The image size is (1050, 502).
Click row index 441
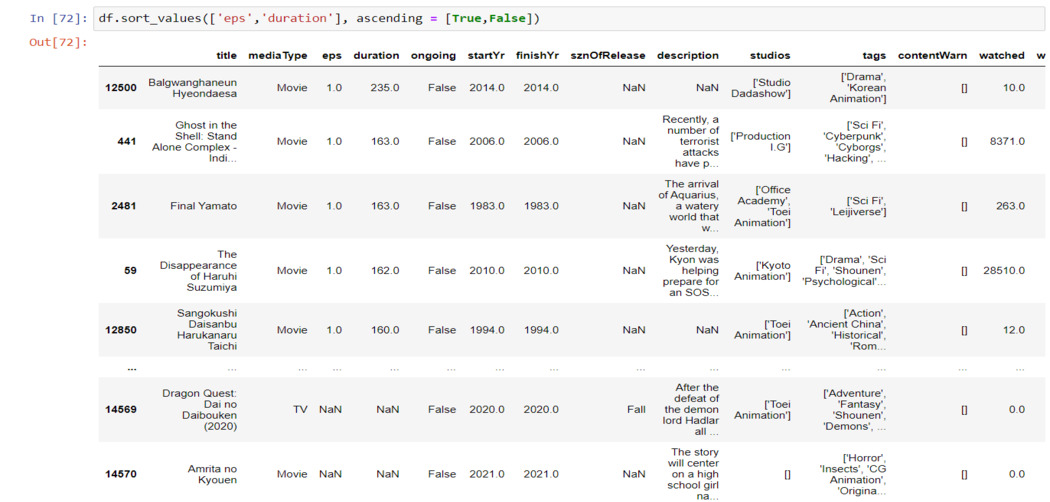click(x=127, y=141)
